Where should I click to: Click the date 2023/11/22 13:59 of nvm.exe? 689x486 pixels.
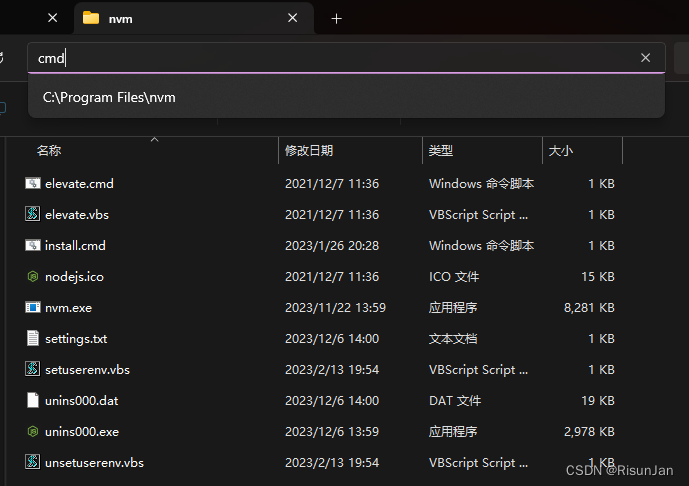(x=335, y=308)
